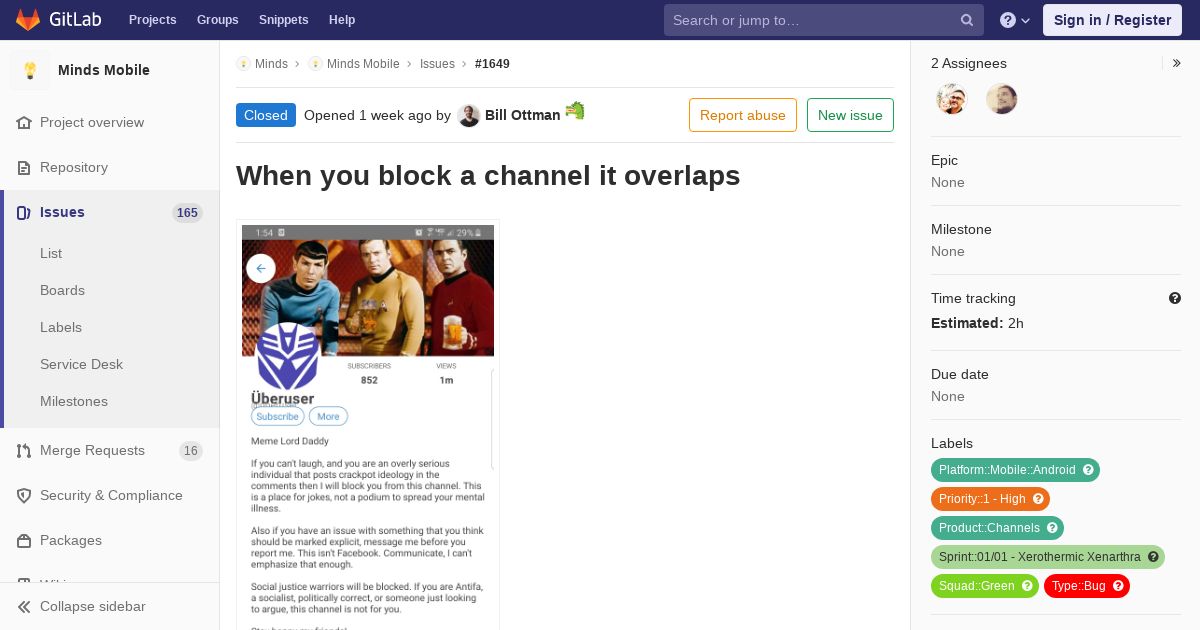Click the Sign in / Register button
The height and width of the screenshot is (630, 1200).
click(1112, 20)
